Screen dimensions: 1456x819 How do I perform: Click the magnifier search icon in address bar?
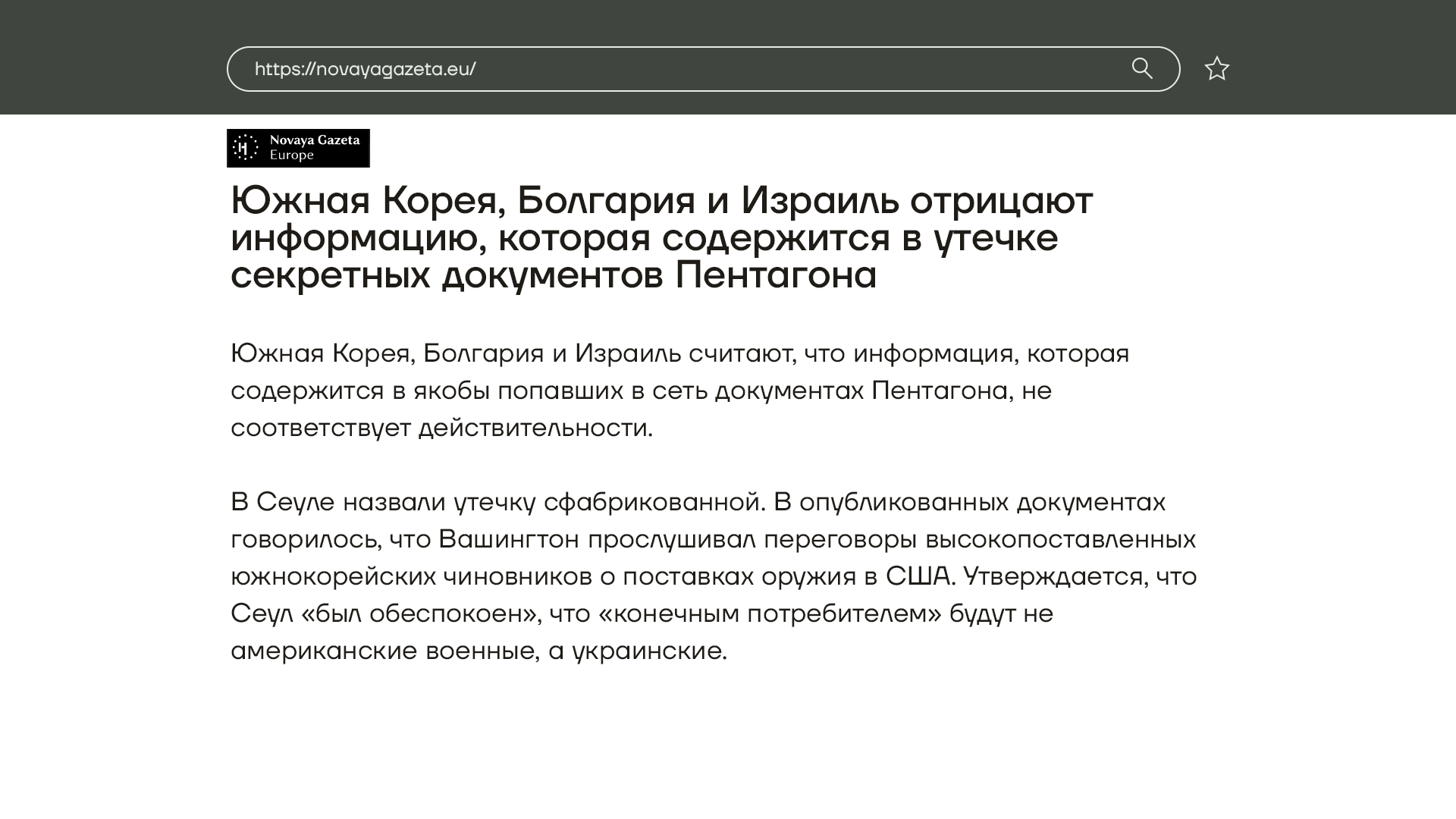1142,68
